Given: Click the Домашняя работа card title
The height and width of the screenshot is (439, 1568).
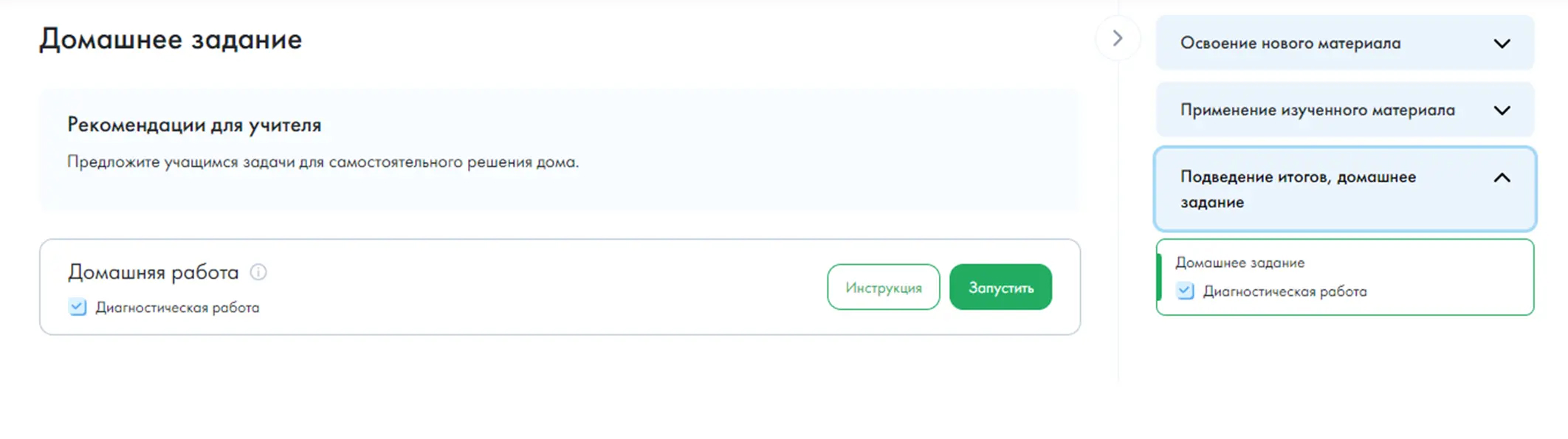Looking at the screenshot, I should [x=154, y=272].
